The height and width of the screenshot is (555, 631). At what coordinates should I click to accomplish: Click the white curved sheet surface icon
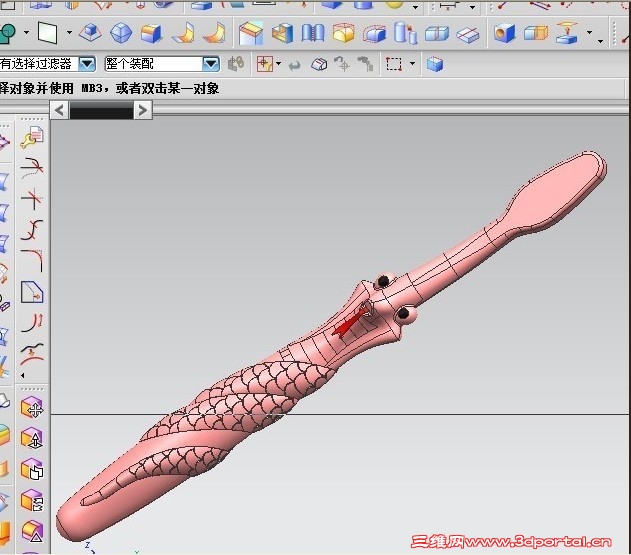(x=184, y=33)
